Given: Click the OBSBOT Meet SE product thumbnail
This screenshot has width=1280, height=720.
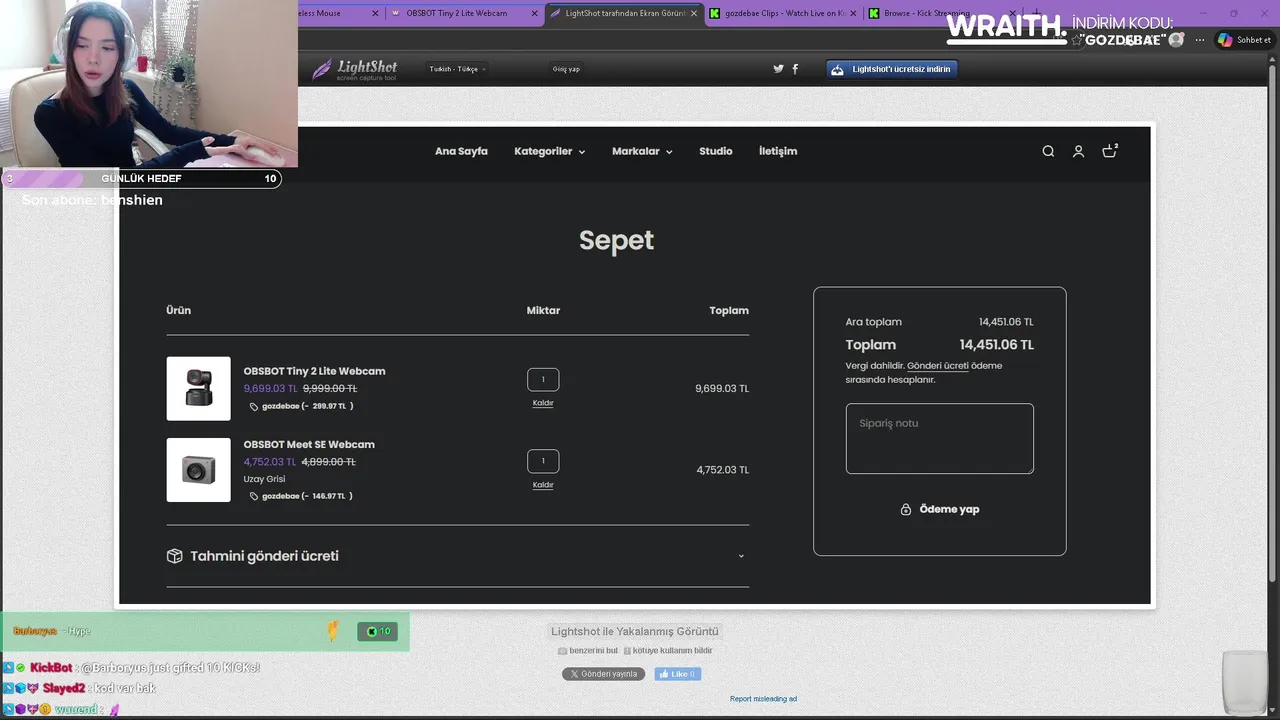Looking at the screenshot, I should pos(198,470).
